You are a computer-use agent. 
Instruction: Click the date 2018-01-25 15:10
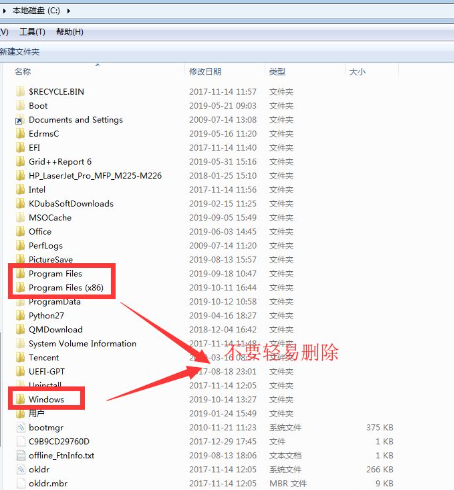223,175
